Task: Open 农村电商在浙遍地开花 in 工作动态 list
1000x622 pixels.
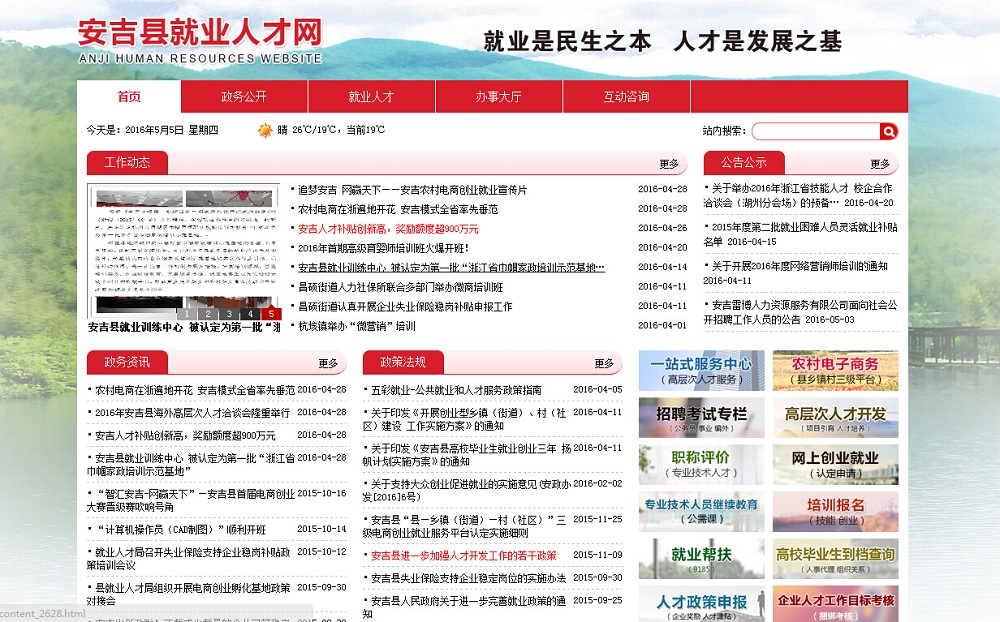Action: [x=398, y=209]
